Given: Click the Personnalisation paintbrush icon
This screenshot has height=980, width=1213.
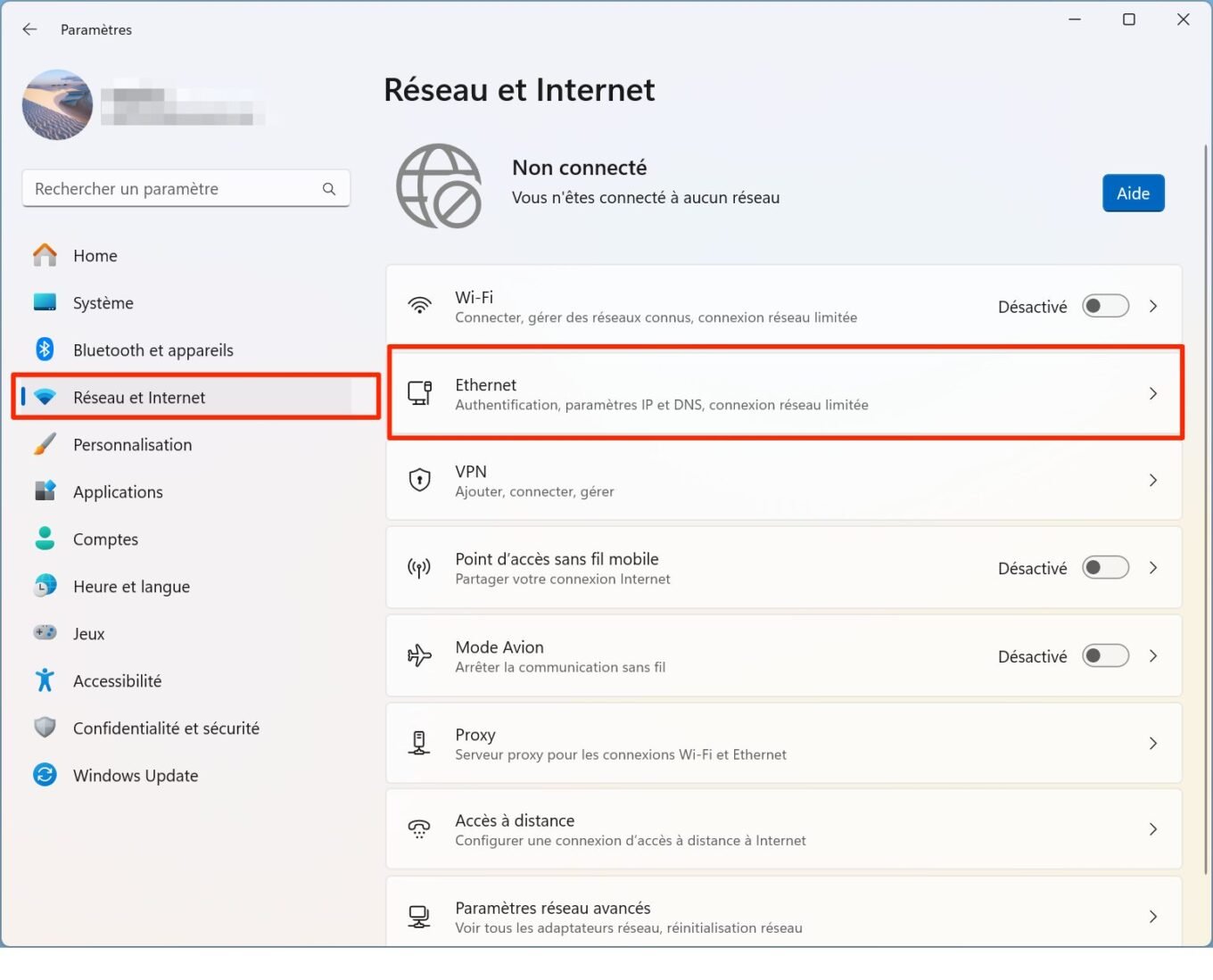Looking at the screenshot, I should (x=45, y=444).
